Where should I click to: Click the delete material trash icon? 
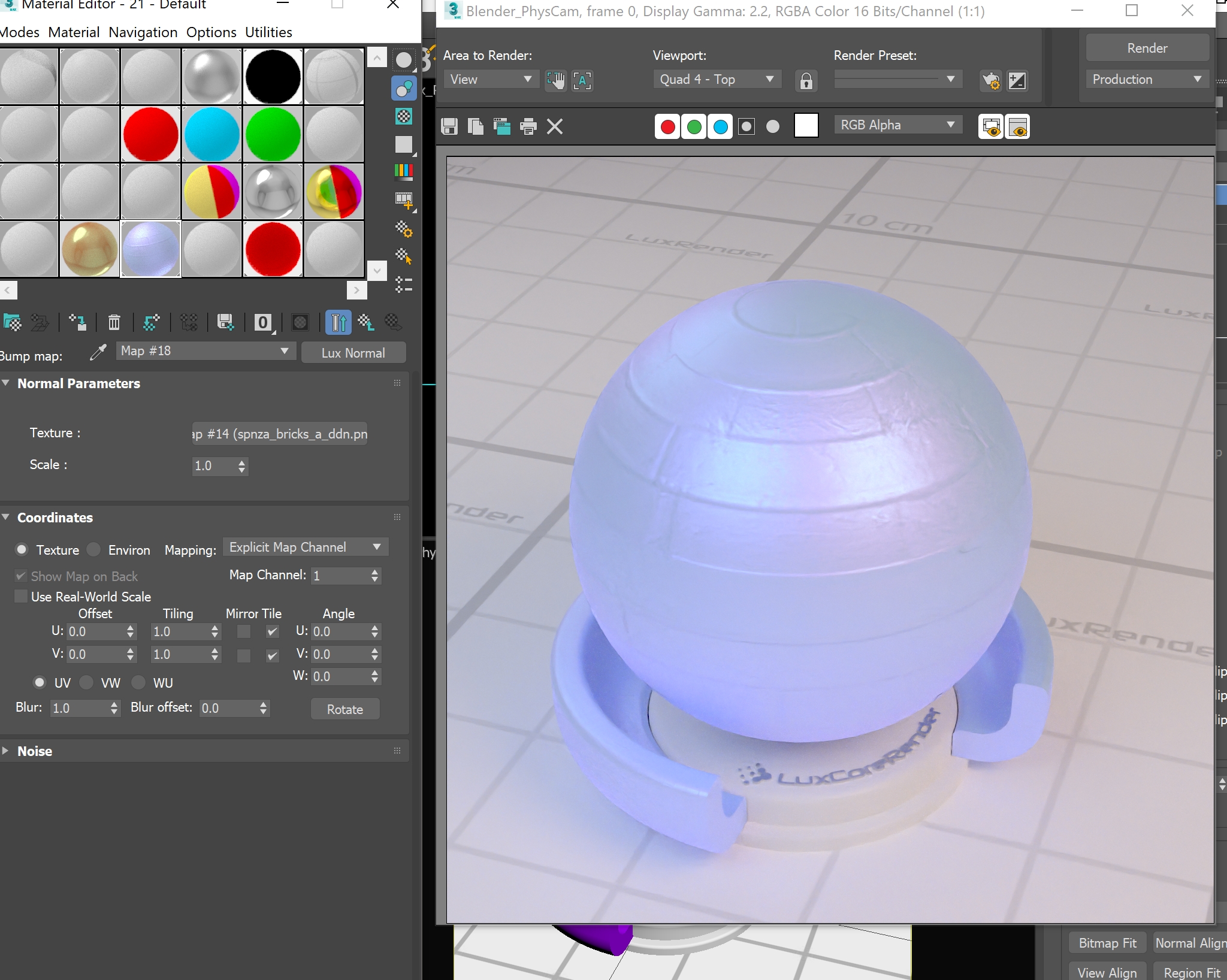(x=114, y=323)
